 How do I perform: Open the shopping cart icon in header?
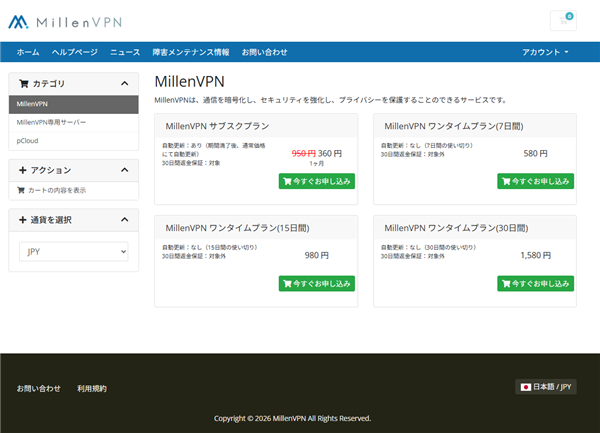pos(563,21)
